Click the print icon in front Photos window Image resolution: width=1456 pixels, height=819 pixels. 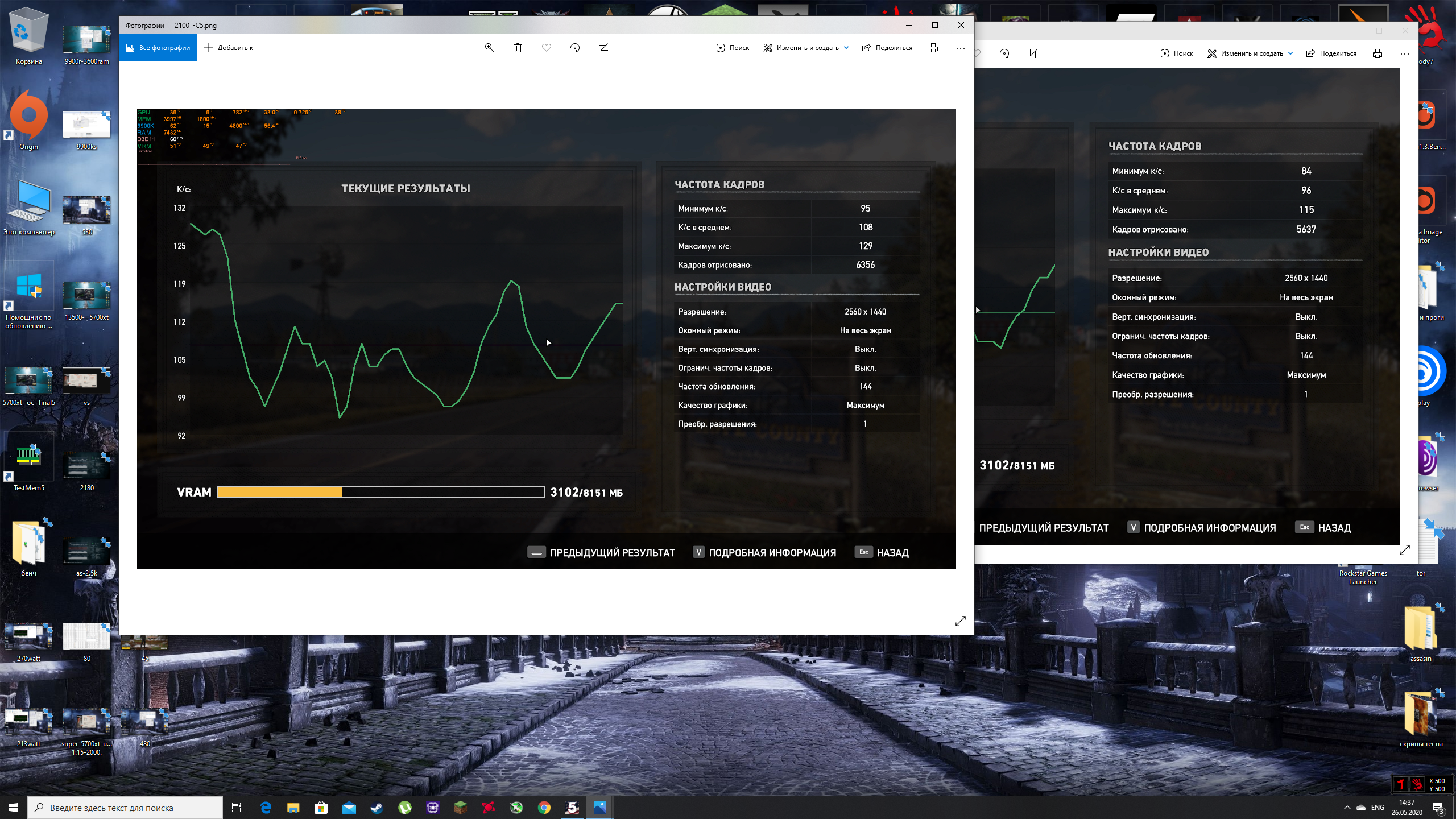(x=933, y=48)
